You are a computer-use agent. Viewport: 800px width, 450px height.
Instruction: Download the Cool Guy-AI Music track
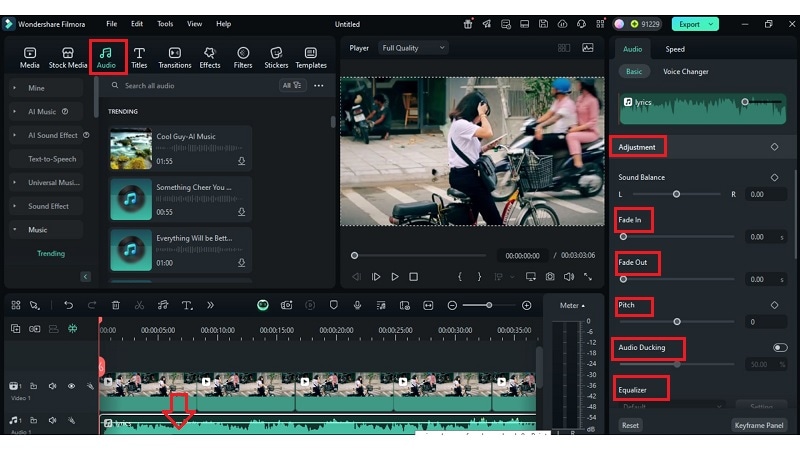(x=241, y=161)
